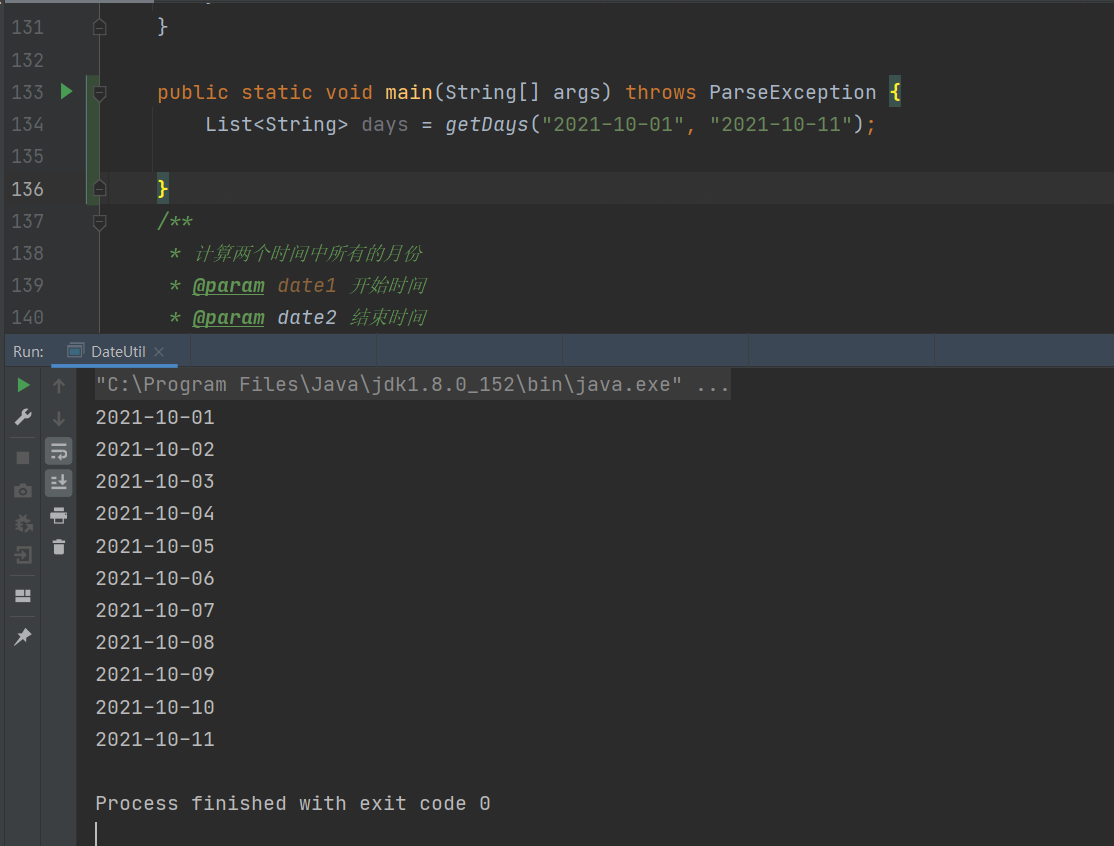
Task: Click line number 136 in gutter
Action: pos(28,189)
